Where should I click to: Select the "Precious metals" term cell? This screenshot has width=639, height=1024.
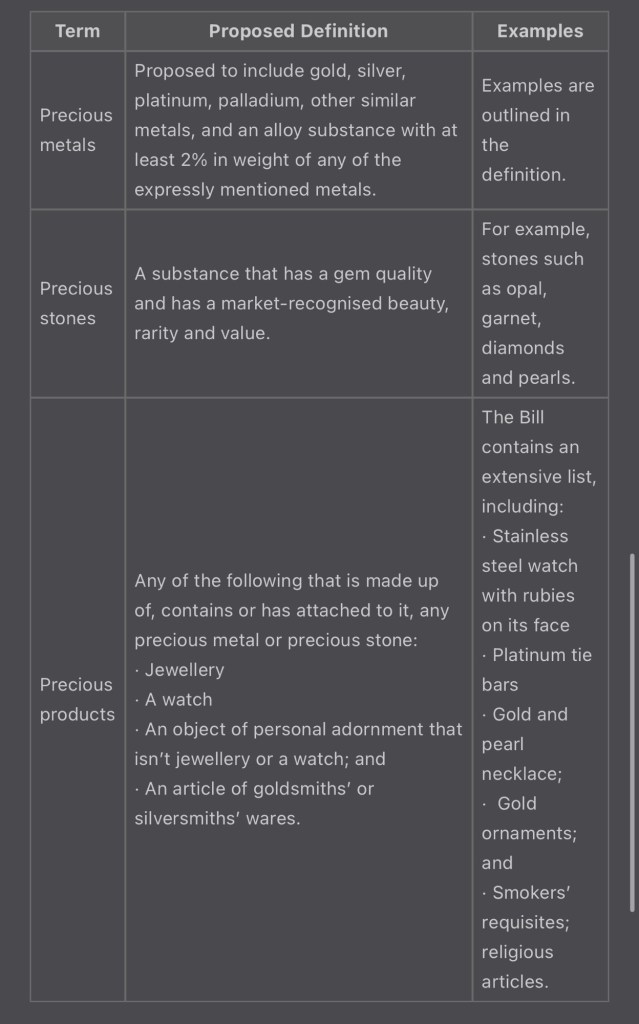click(x=76, y=130)
